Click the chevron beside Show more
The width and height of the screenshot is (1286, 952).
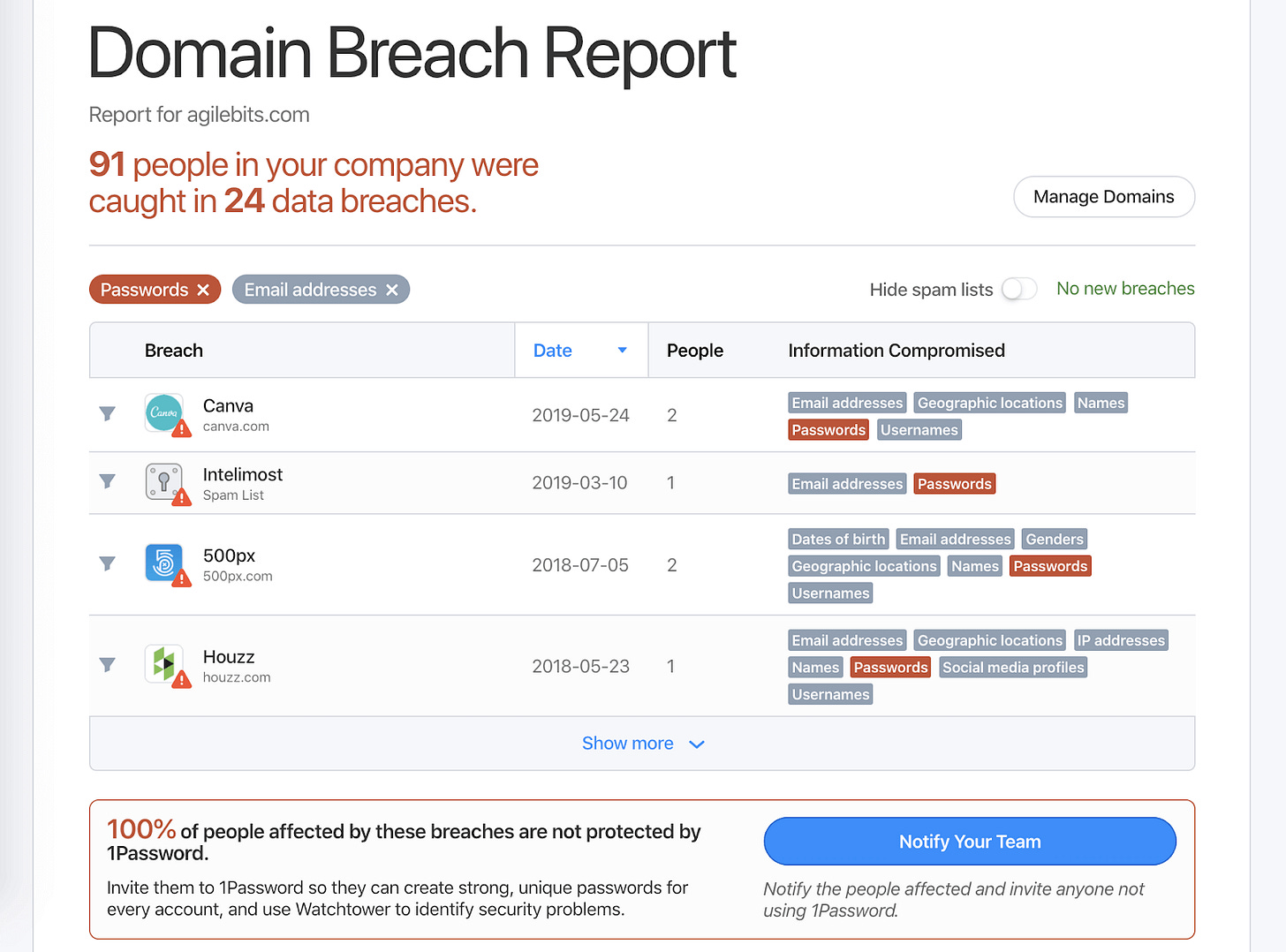(x=696, y=744)
